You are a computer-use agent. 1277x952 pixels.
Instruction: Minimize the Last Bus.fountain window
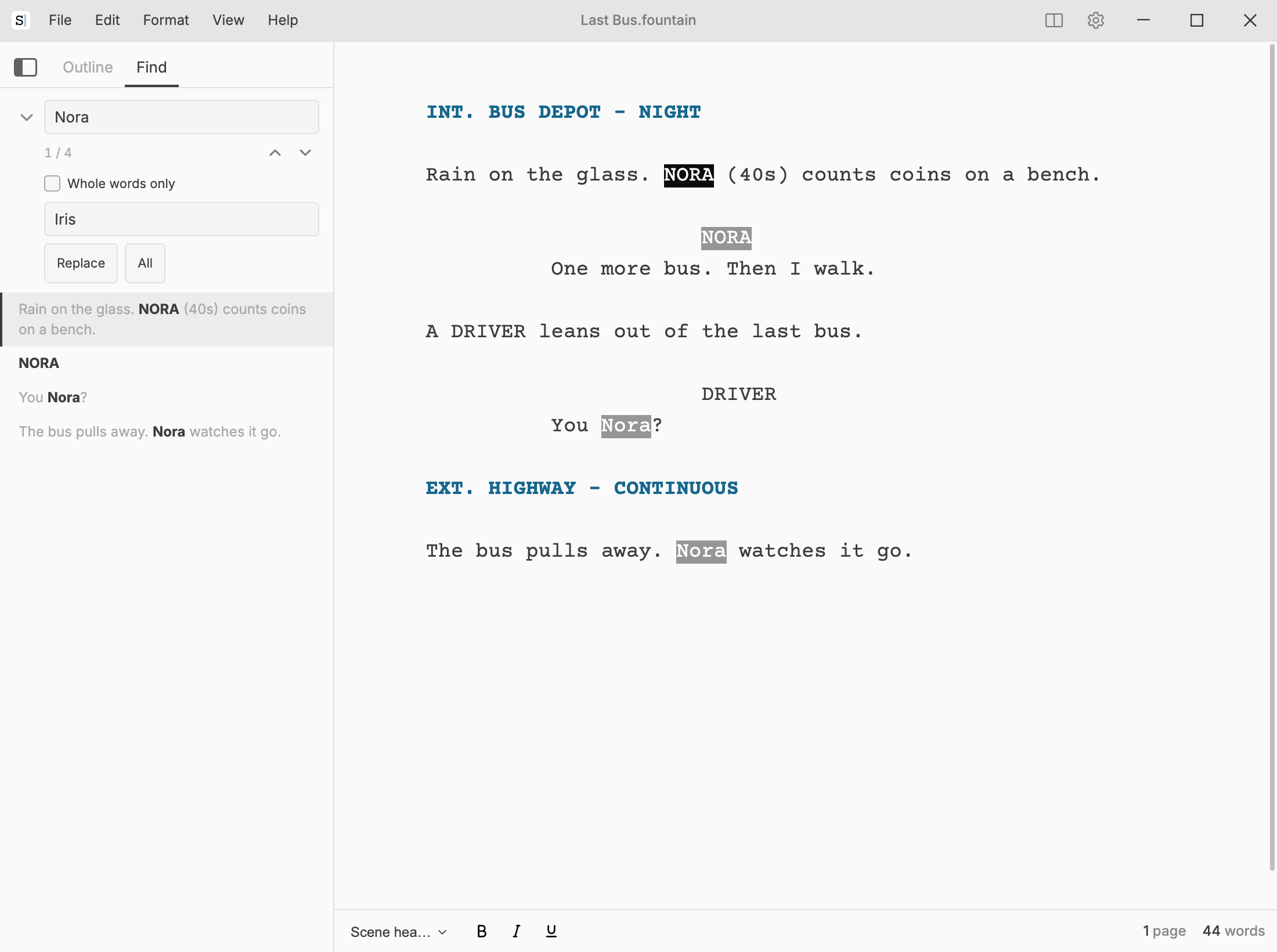(x=1143, y=20)
